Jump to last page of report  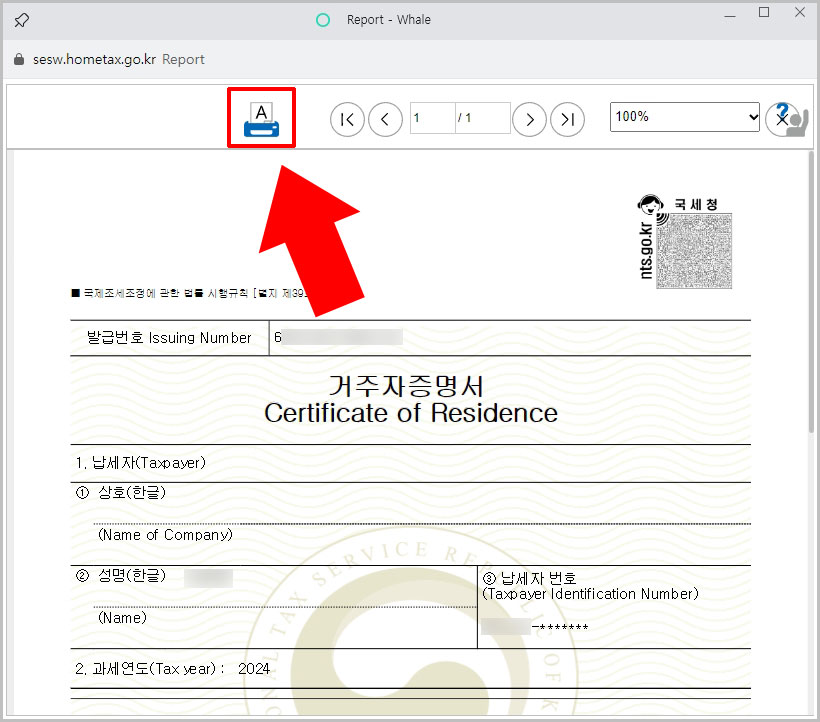(x=567, y=120)
